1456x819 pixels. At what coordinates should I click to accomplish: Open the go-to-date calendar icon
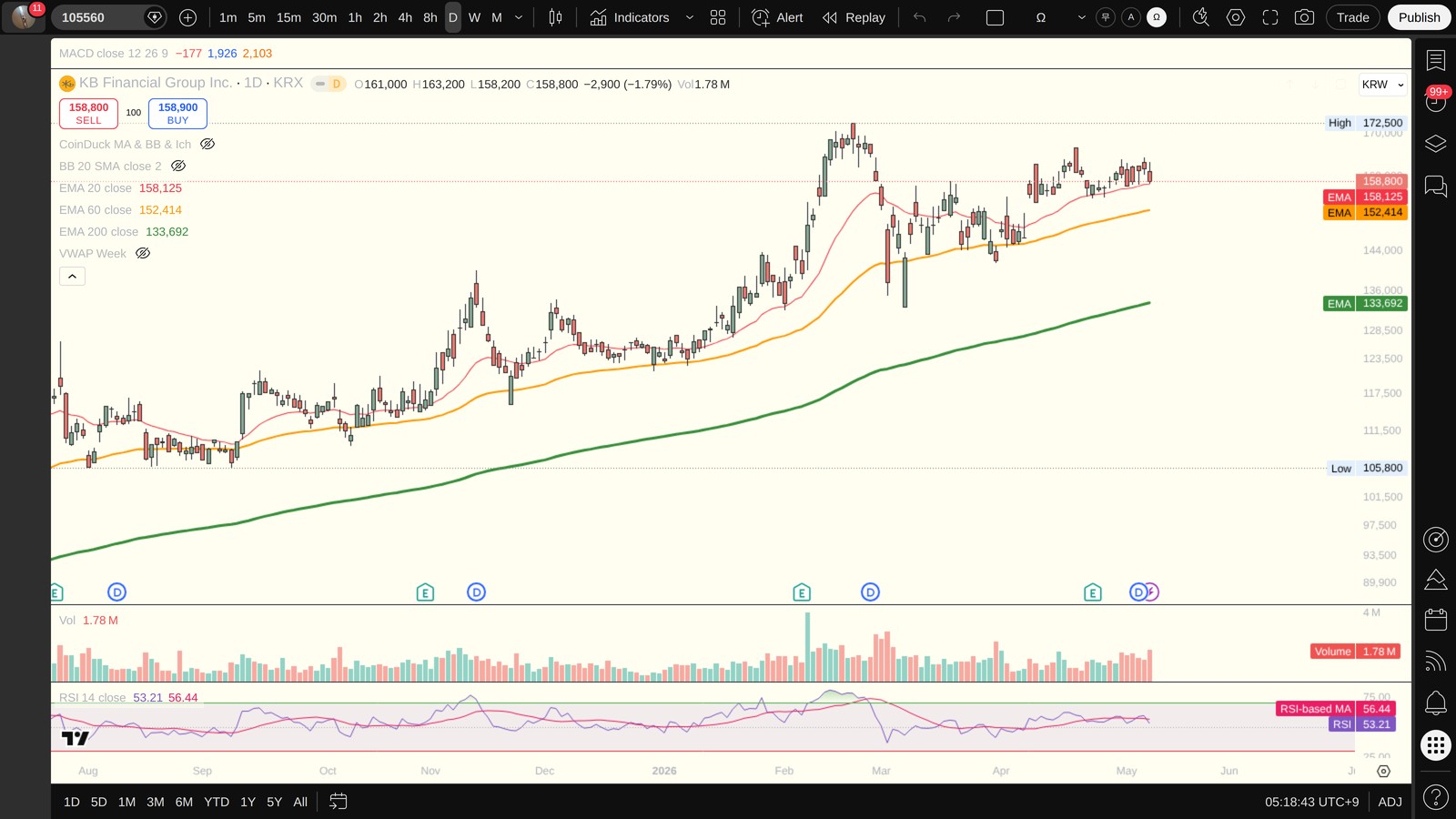[x=338, y=802]
